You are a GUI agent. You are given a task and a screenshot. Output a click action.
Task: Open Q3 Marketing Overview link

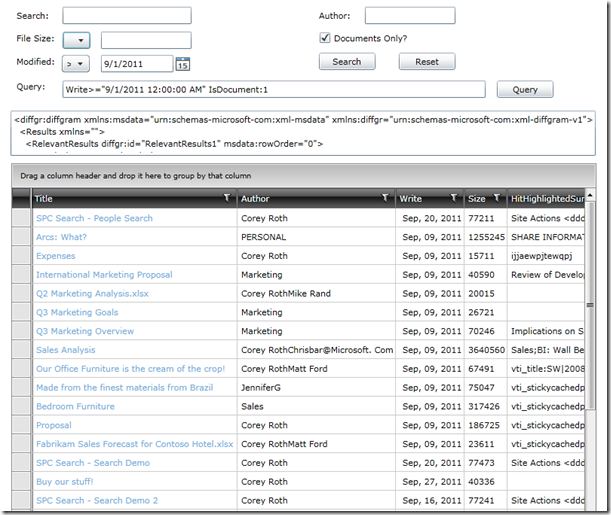[85, 331]
